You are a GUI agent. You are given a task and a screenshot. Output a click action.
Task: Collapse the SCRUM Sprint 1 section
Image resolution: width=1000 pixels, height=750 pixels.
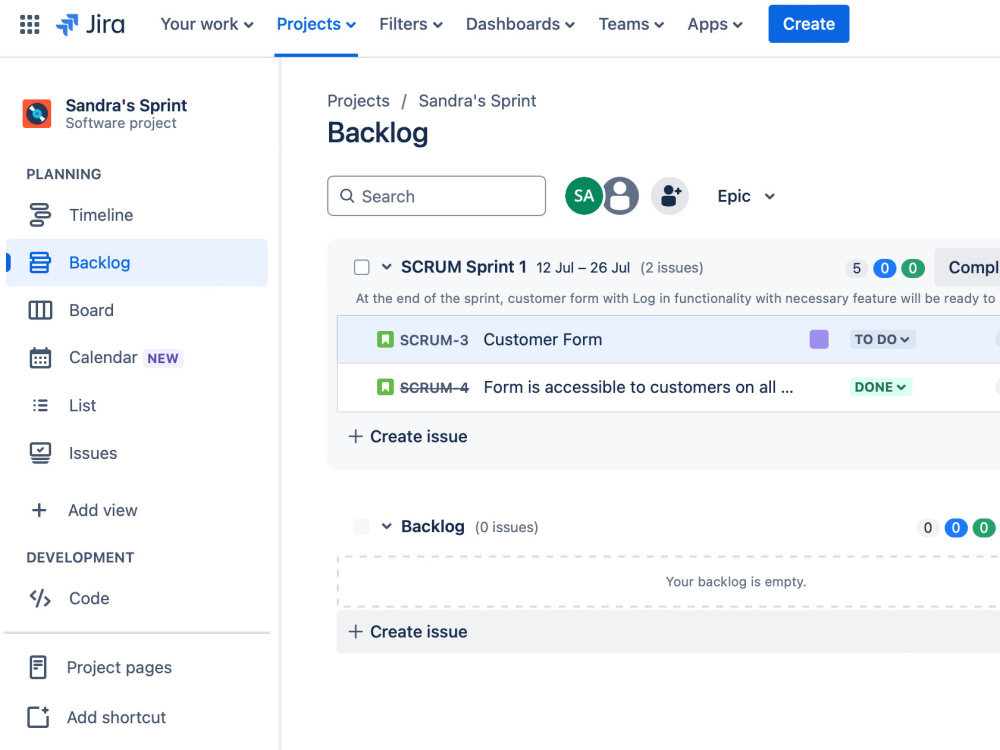click(386, 267)
